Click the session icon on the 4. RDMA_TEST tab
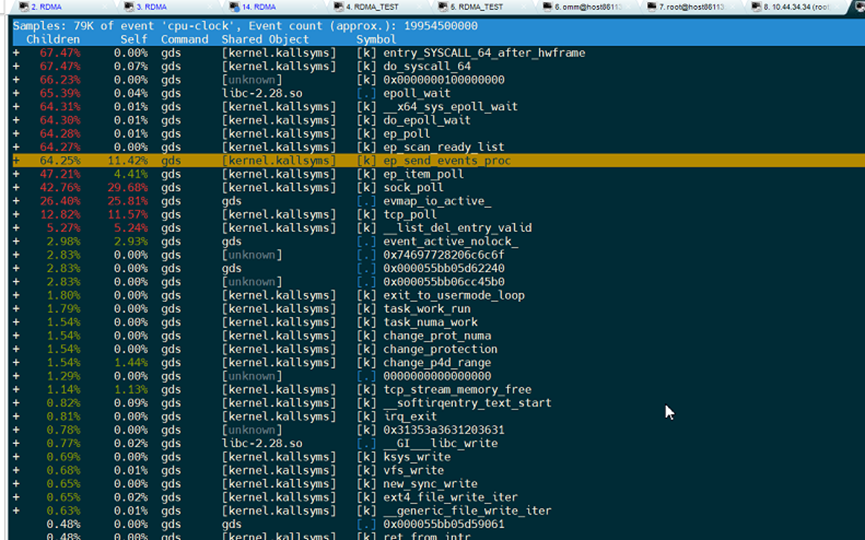The width and height of the screenshot is (865, 540). (x=338, y=6)
